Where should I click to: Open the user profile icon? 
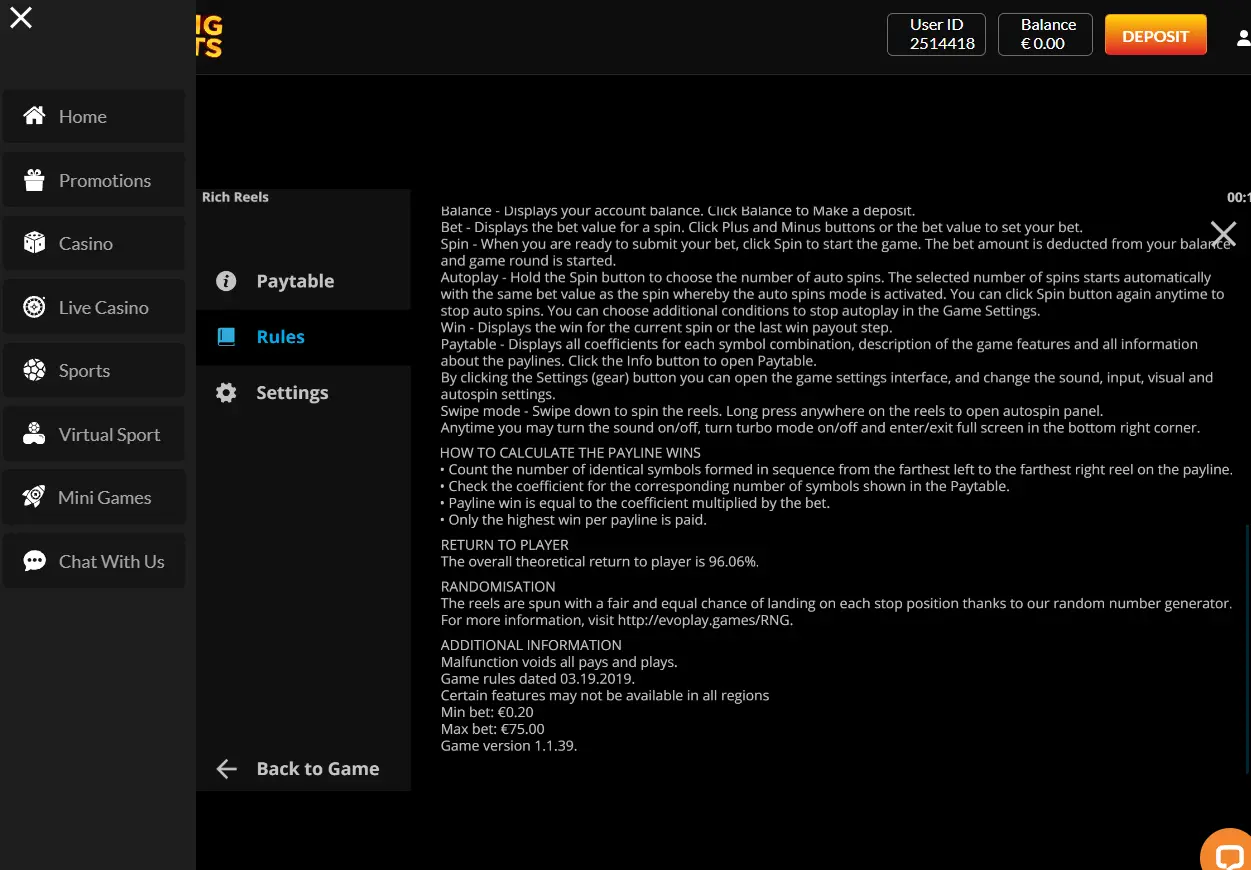pyautogui.click(x=1243, y=38)
